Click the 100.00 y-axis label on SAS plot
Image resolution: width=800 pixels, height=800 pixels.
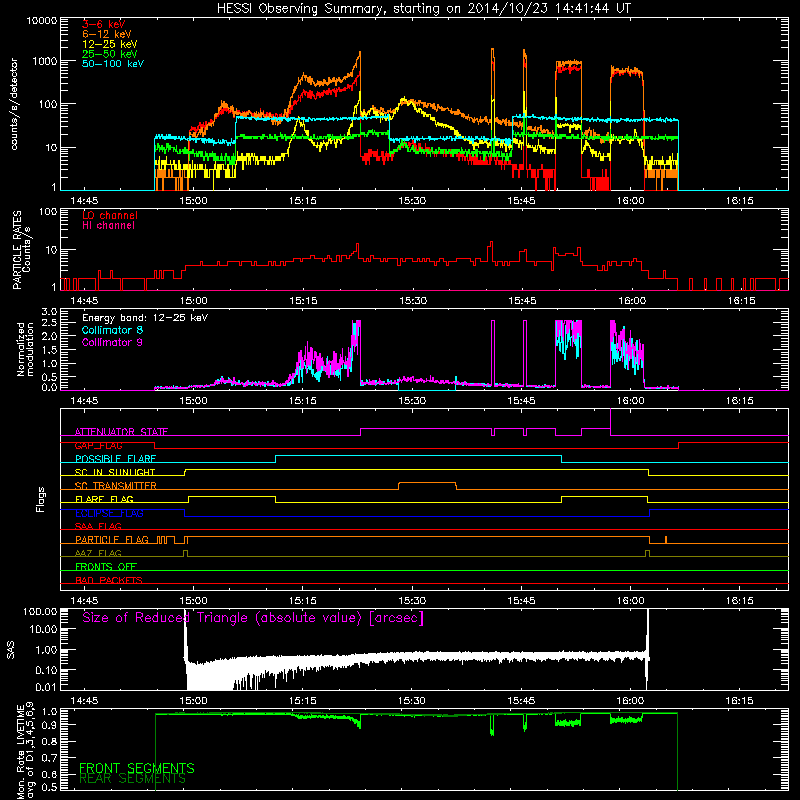tap(40, 611)
